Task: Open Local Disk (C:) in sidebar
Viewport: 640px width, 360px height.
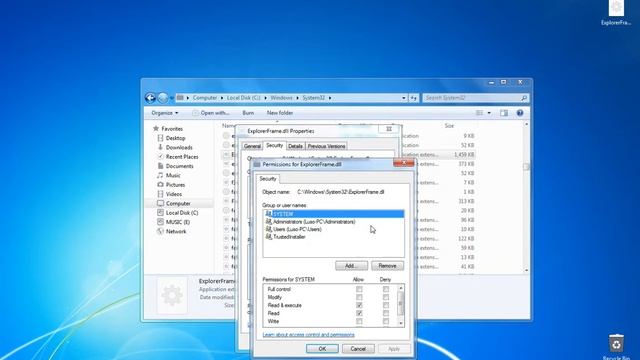Action: coord(182,213)
